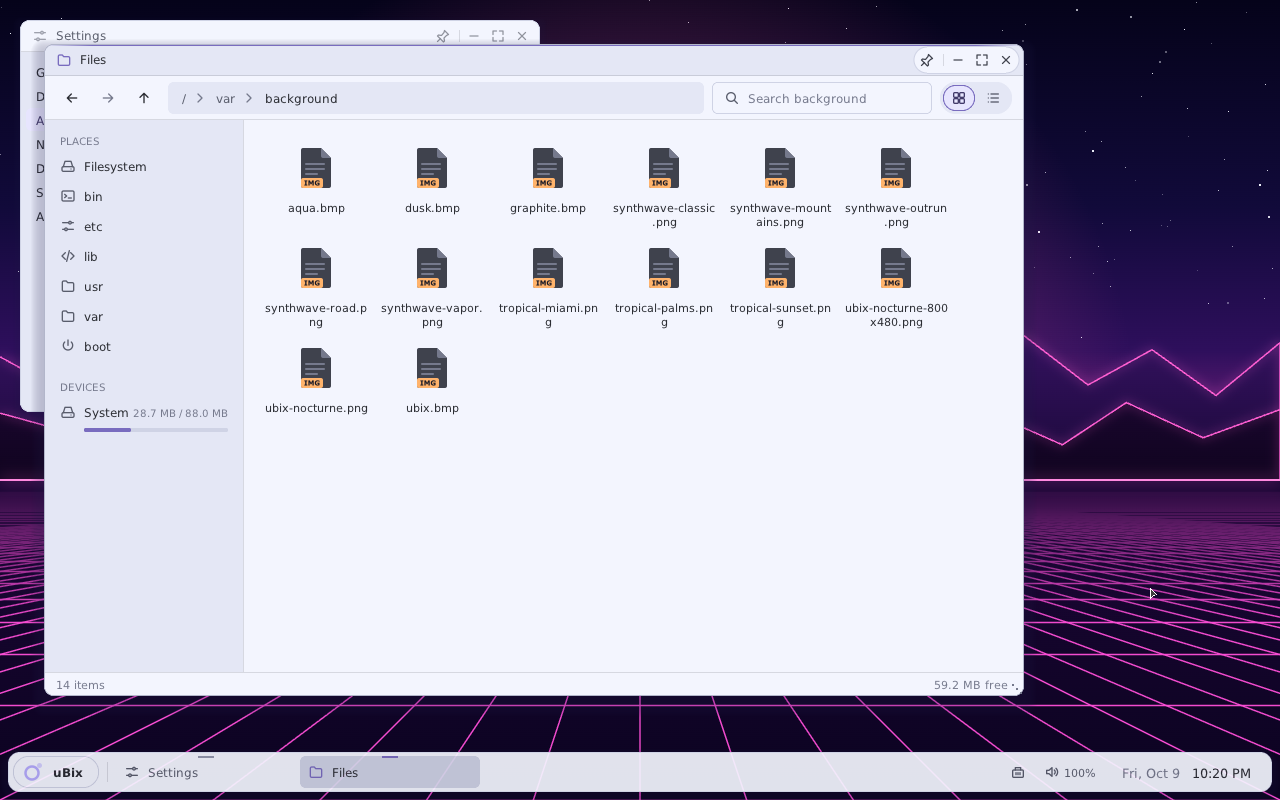The width and height of the screenshot is (1280, 800).
Task: Open the aqua.bmp image file icon
Action: pos(316,168)
